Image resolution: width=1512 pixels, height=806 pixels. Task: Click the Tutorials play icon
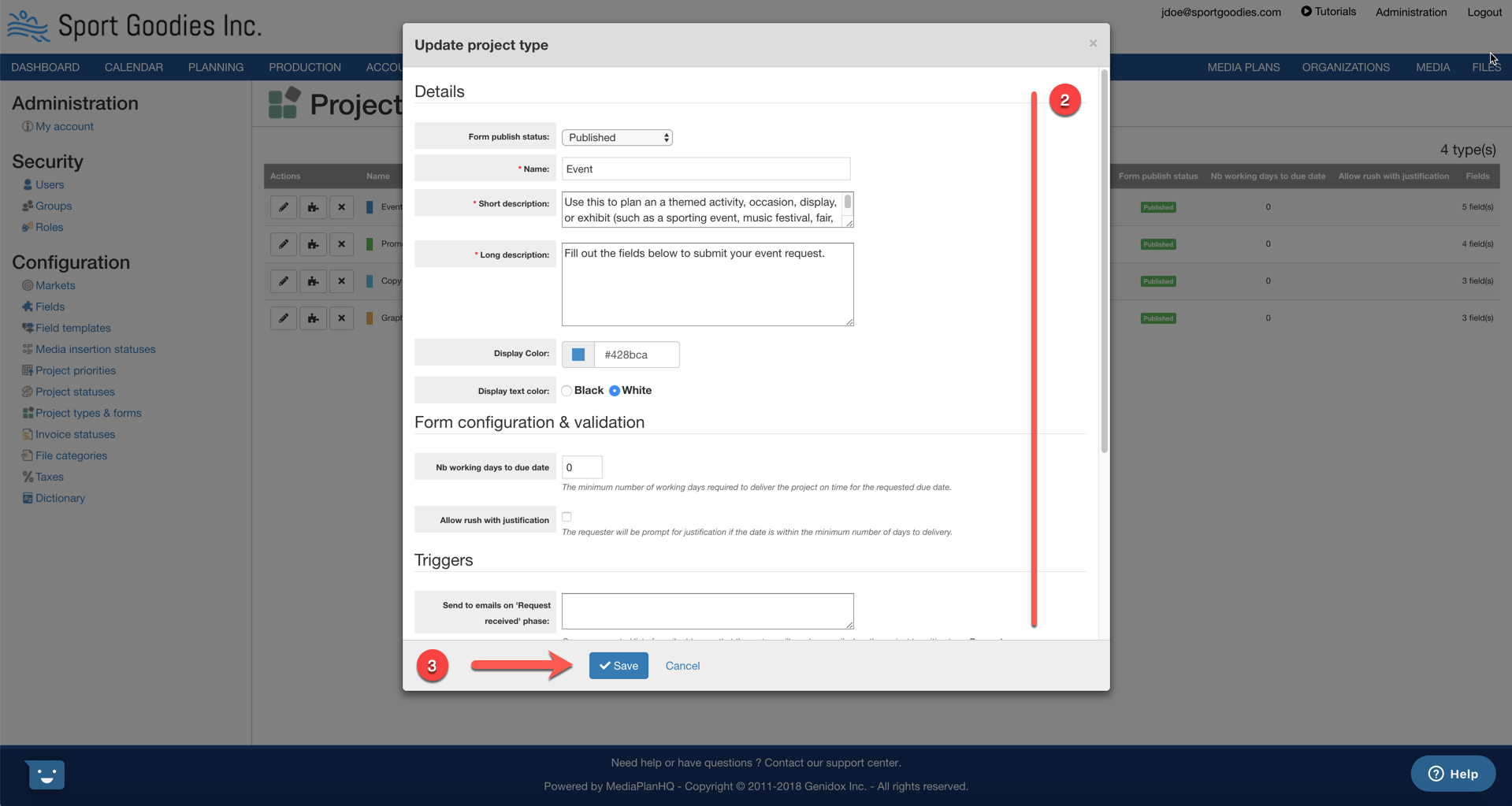click(x=1306, y=12)
